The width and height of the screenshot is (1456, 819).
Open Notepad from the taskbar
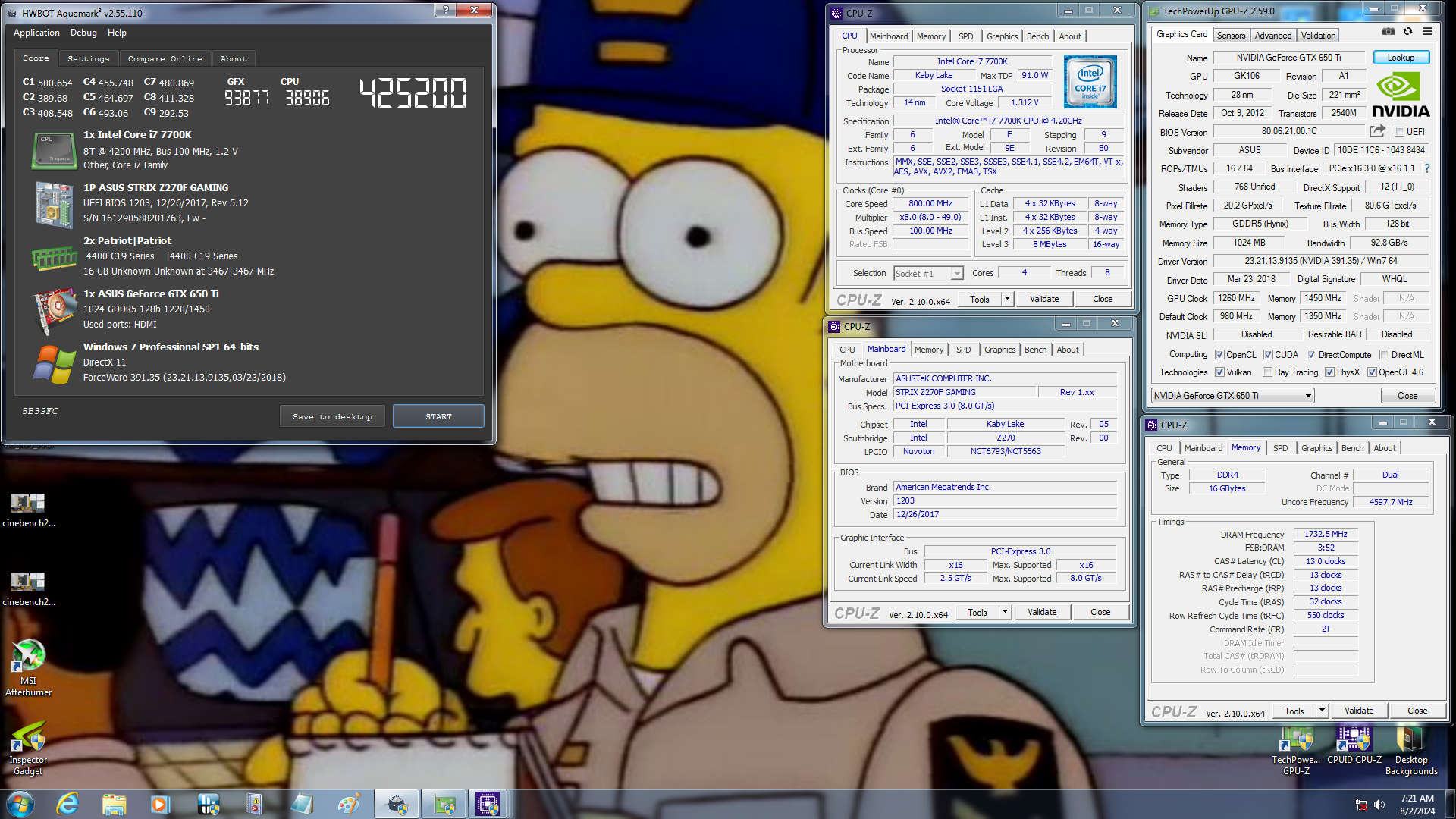pyautogui.click(x=302, y=804)
